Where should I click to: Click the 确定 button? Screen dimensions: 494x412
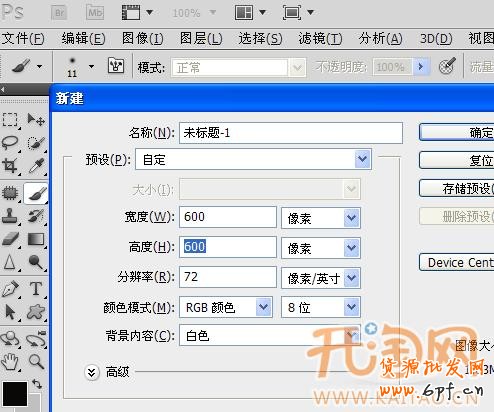point(457,133)
